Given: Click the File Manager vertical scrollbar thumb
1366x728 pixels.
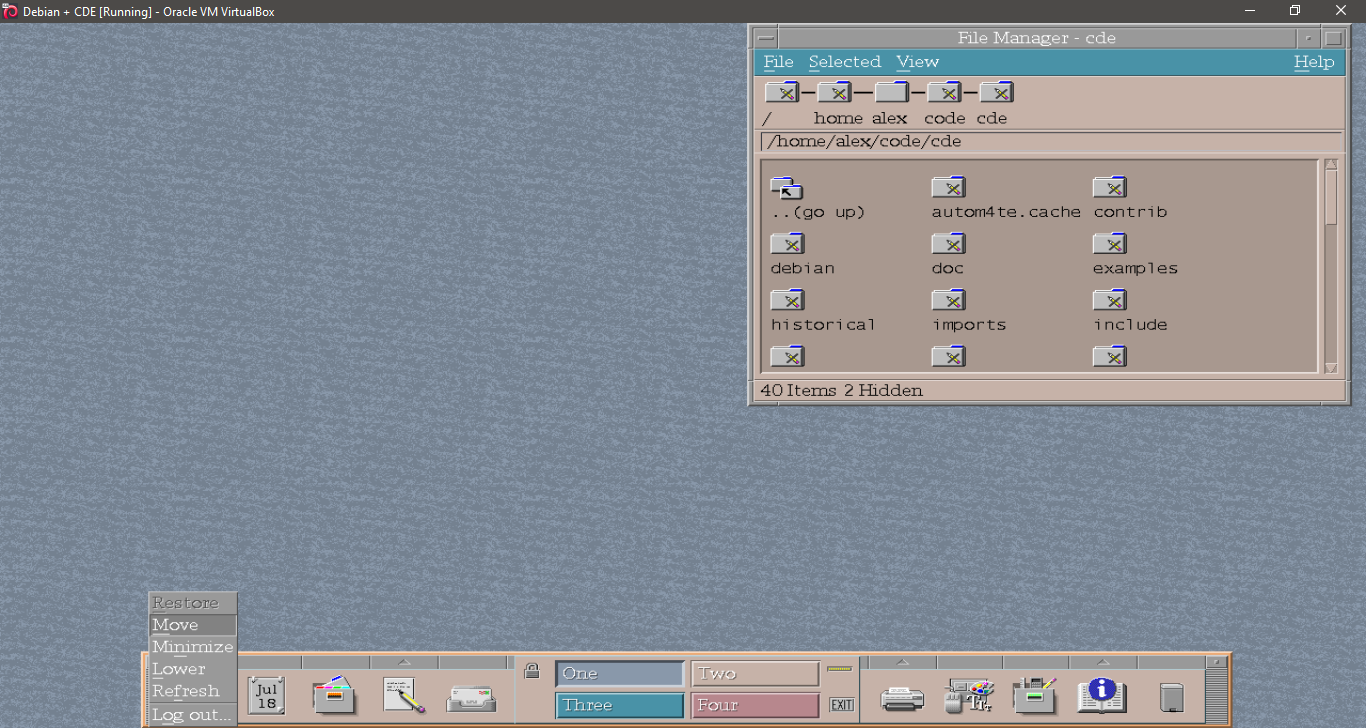Looking at the screenshot, I should coord(1331,198).
